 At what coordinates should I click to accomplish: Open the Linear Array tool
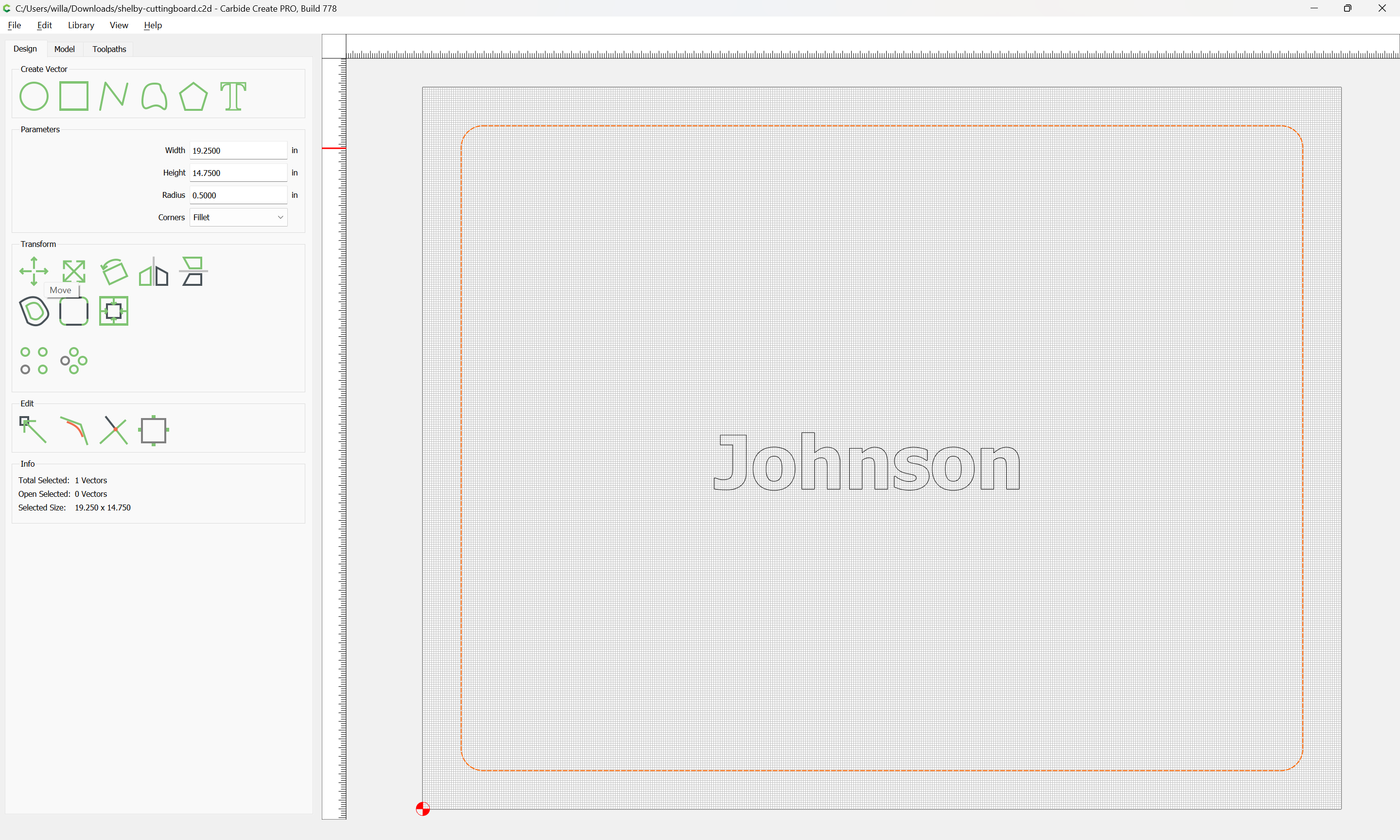[34, 361]
